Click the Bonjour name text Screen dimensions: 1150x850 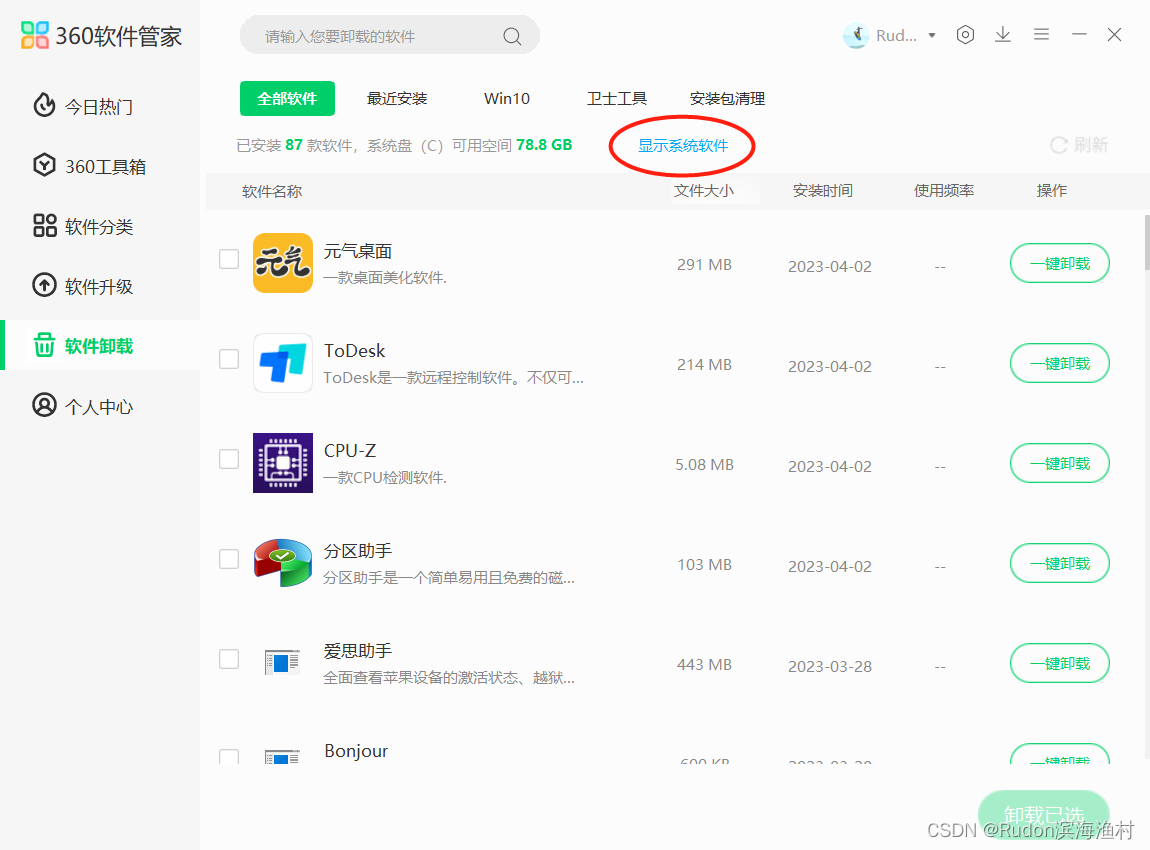[x=356, y=751]
